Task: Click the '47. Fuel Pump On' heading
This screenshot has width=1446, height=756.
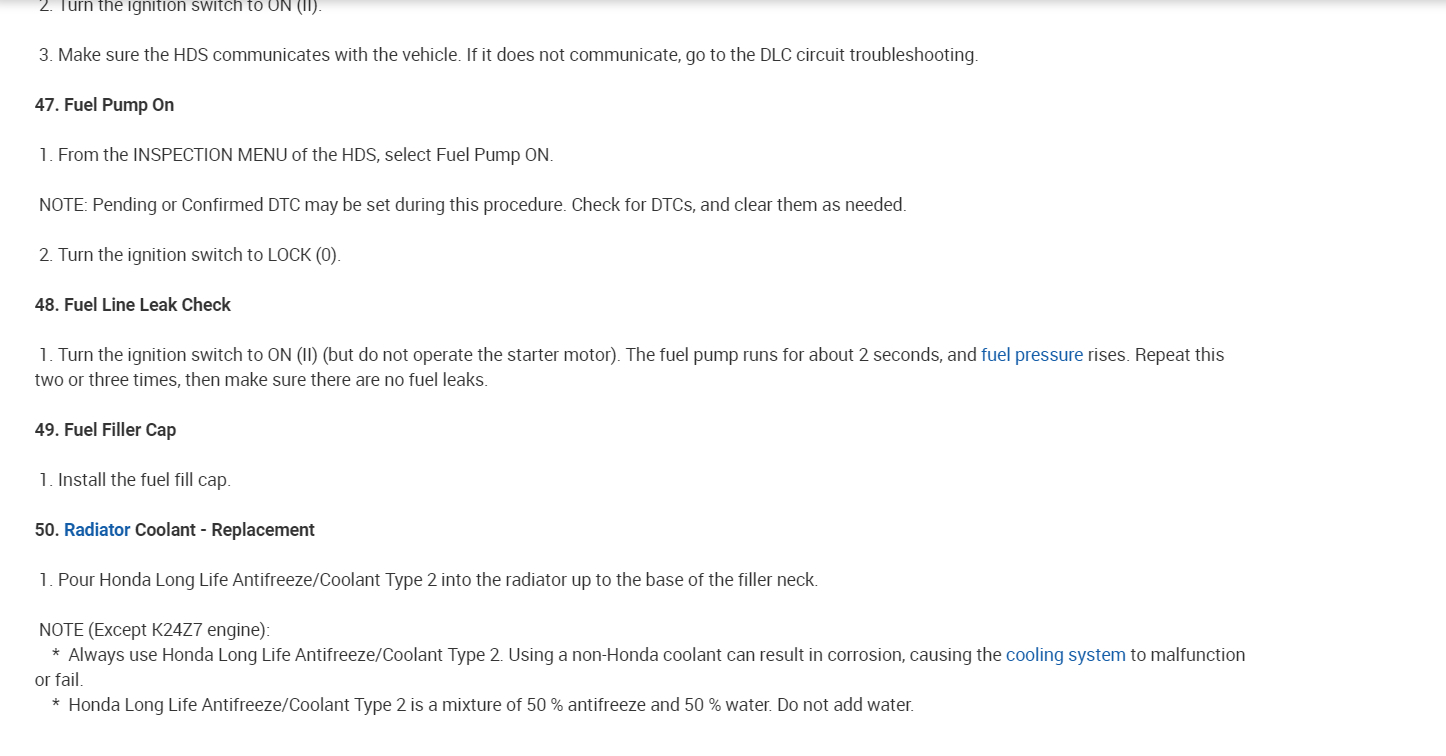Action: 104,105
